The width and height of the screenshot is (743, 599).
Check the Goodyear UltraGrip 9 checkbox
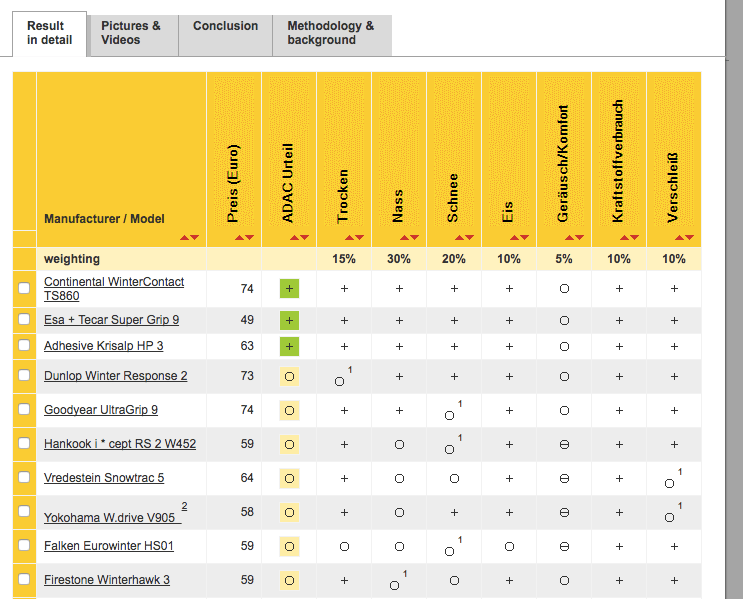point(24,409)
